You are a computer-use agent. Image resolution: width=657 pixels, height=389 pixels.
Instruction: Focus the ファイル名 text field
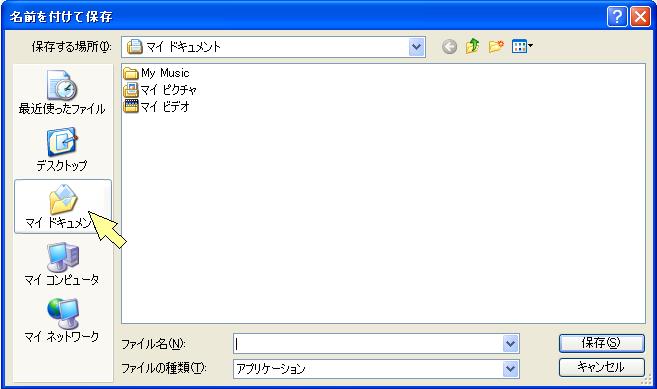pos(369,344)
